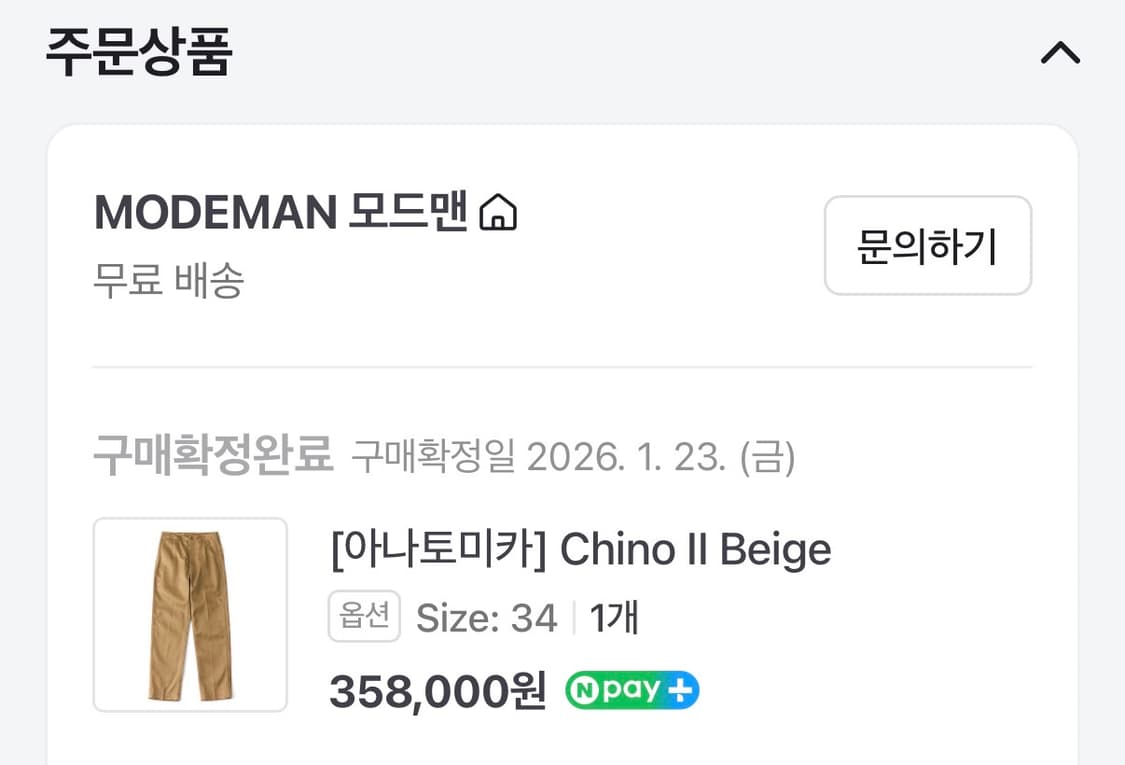The height and width of the screenshot is (765, 1125).
Task: Tap the 무료 배송 shipping text
Action: 168,281
